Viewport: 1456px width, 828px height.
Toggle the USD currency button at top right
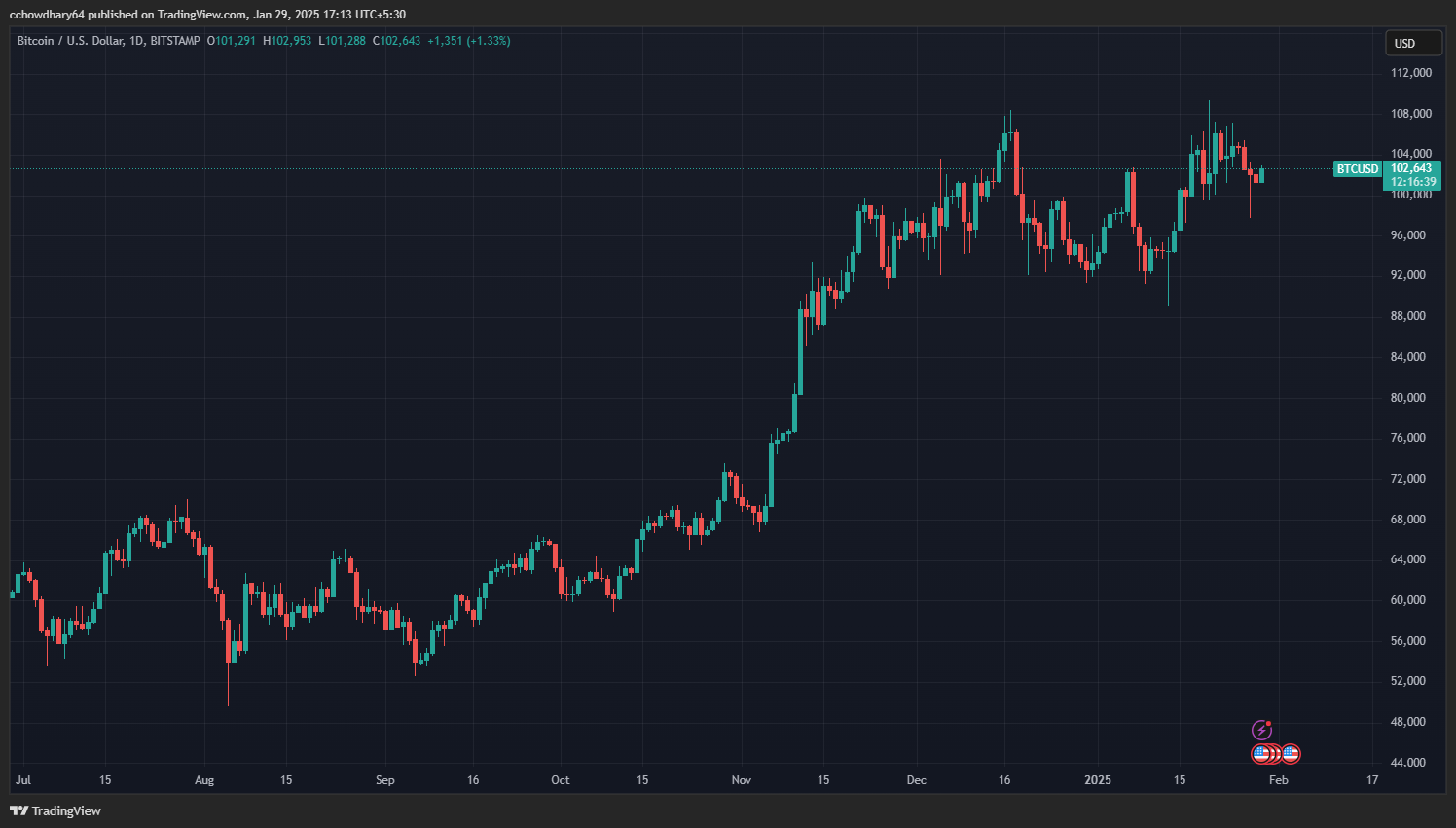tap(1413, 43)
